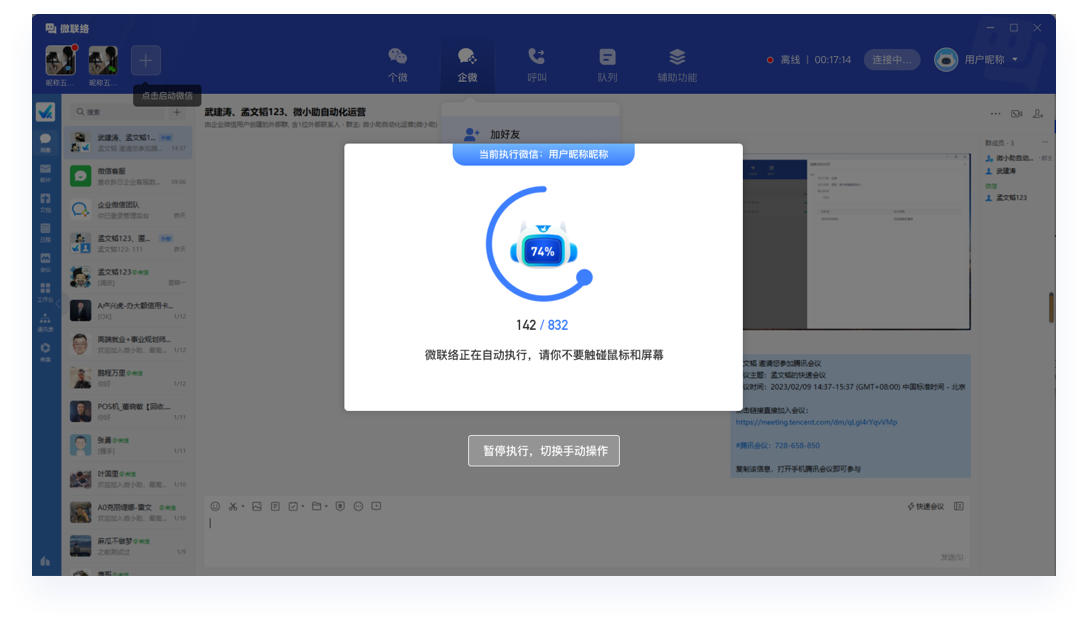Open the 麻瓜不做梦 conversation
This screenshot has width=1088, height=626.
(x=128, y=545)
